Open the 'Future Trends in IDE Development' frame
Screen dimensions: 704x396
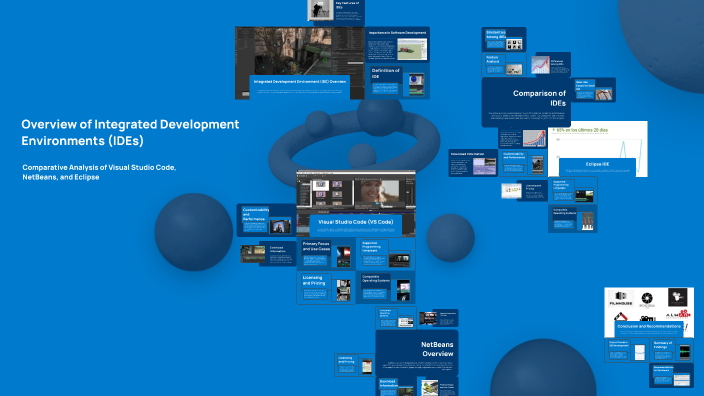click(626, 350)
